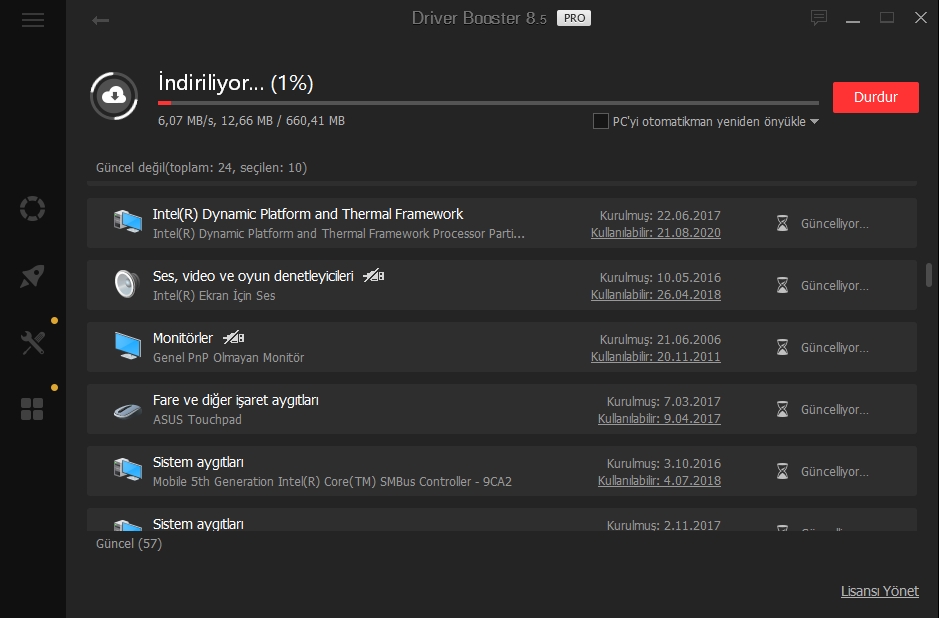Select Intel(R) Dynamic Platform and Thermal Framework title
Image resolution: width=939 pixels, height=618 pixels.
tap(308, 214)
